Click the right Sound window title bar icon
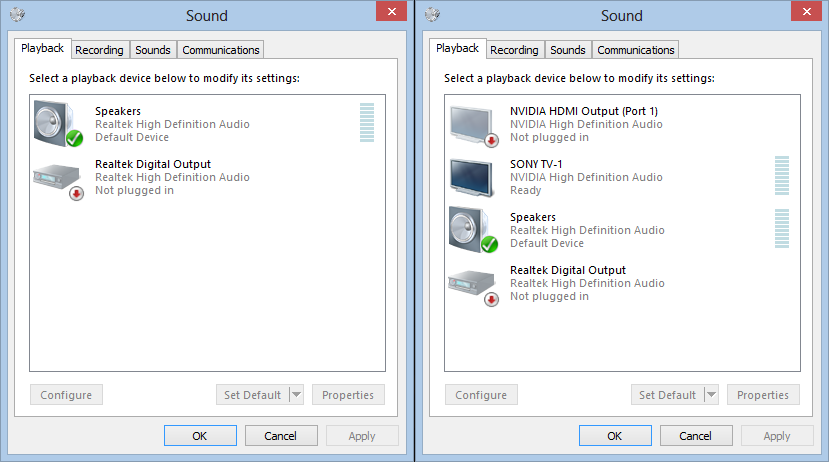The image size is (829, 462). point(432,15)
